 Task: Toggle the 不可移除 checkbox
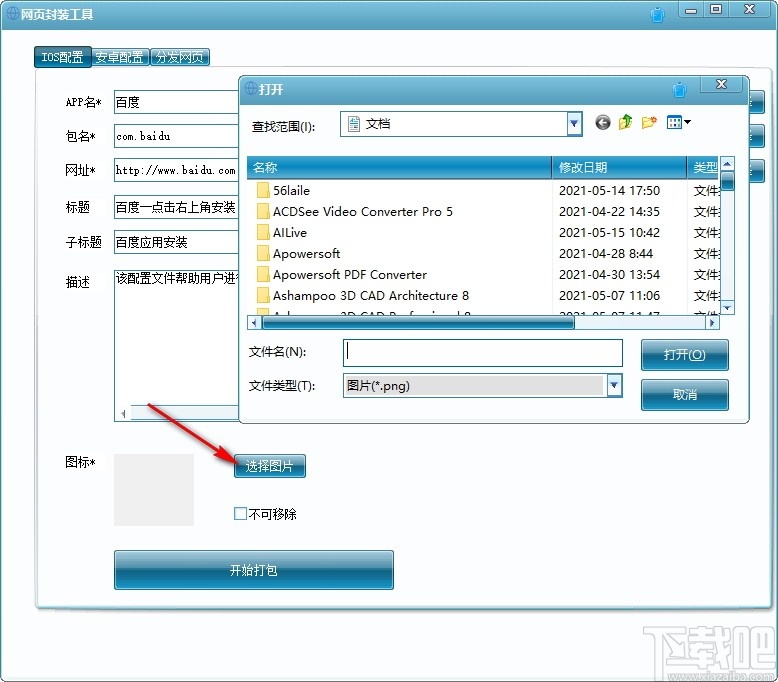240,513
